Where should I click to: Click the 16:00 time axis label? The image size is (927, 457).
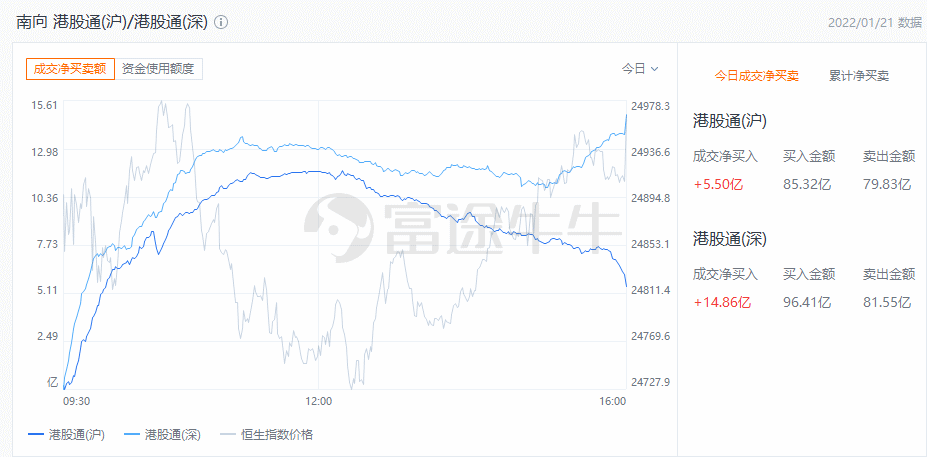(612, 401)
